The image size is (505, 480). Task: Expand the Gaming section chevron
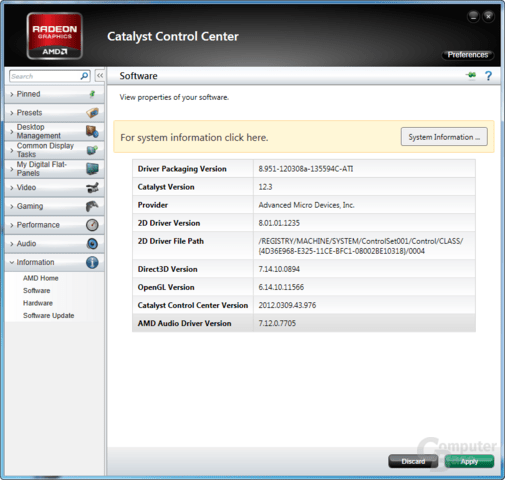tap(12, 206)
